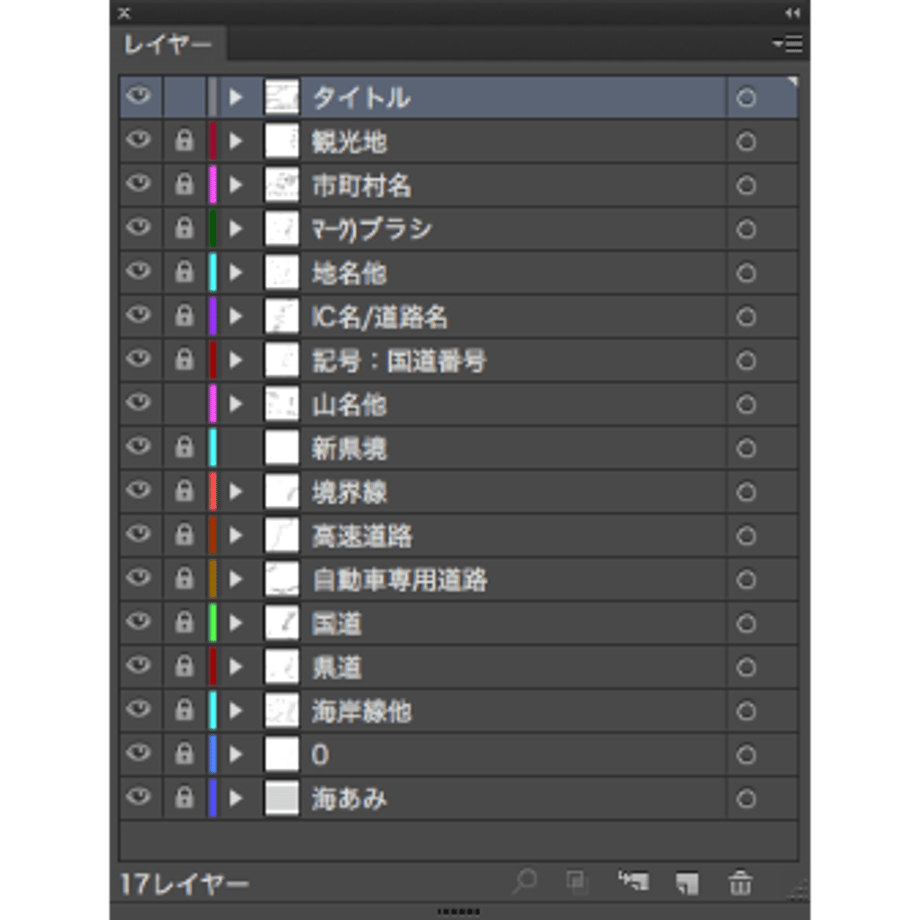Screen dimensions: 920x920
Task: Hide the 観光地 layer
Action: (139, 140)
